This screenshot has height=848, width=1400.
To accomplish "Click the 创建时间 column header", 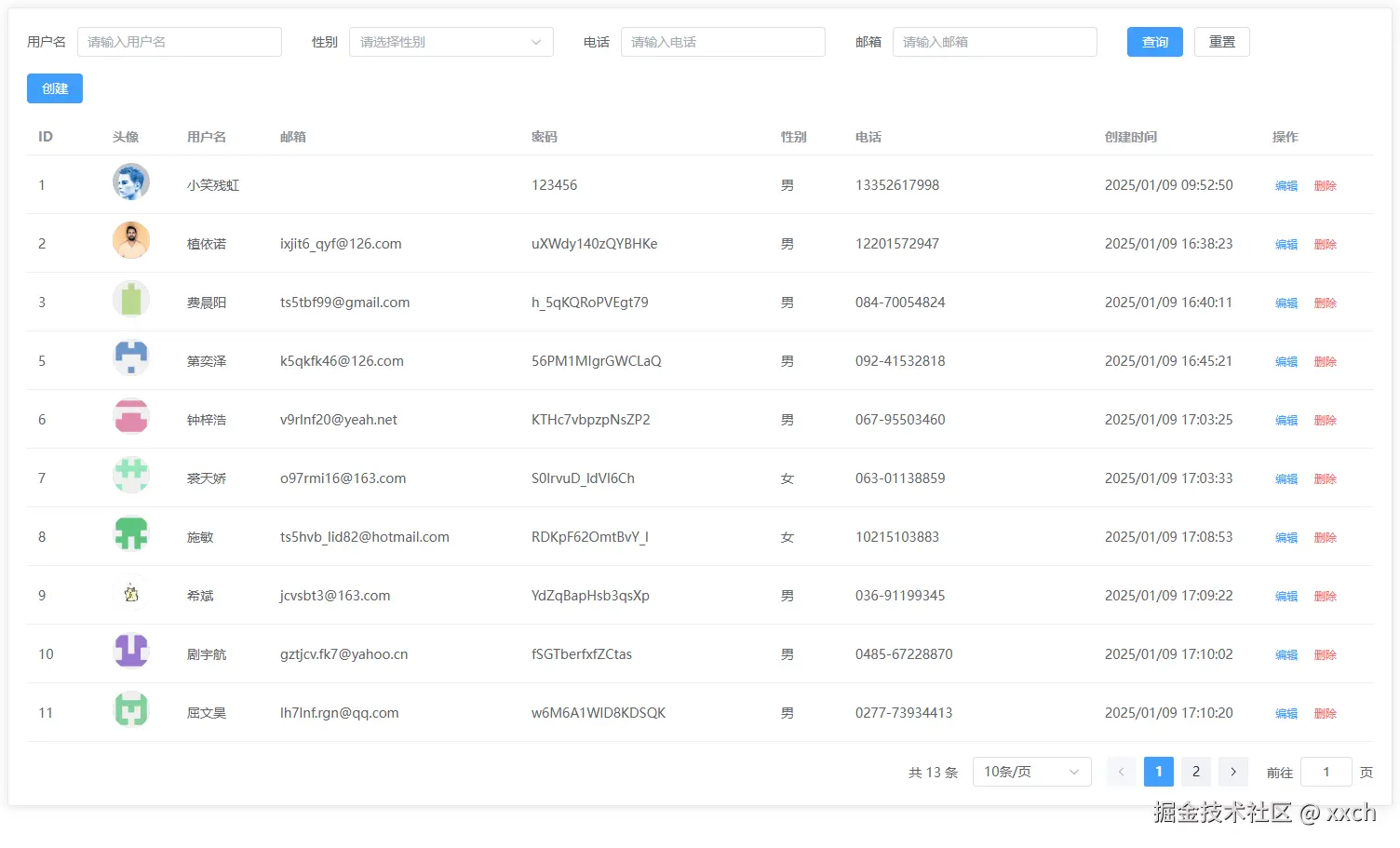I will click(1131, 137).
